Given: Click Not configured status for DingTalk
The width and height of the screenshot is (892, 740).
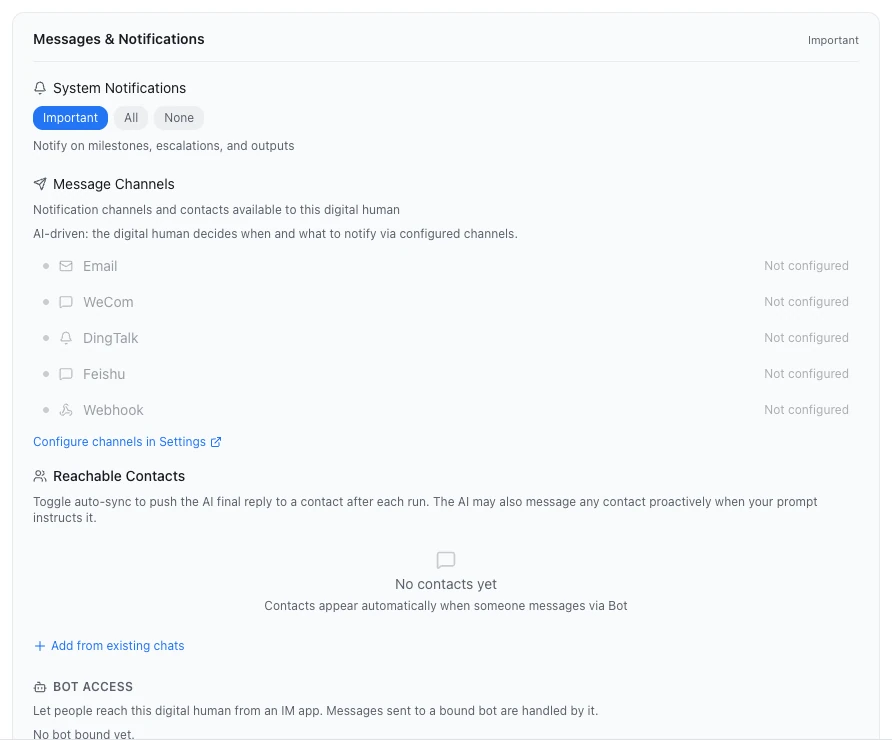Looking at the screenshot, I should click(806, 338).
